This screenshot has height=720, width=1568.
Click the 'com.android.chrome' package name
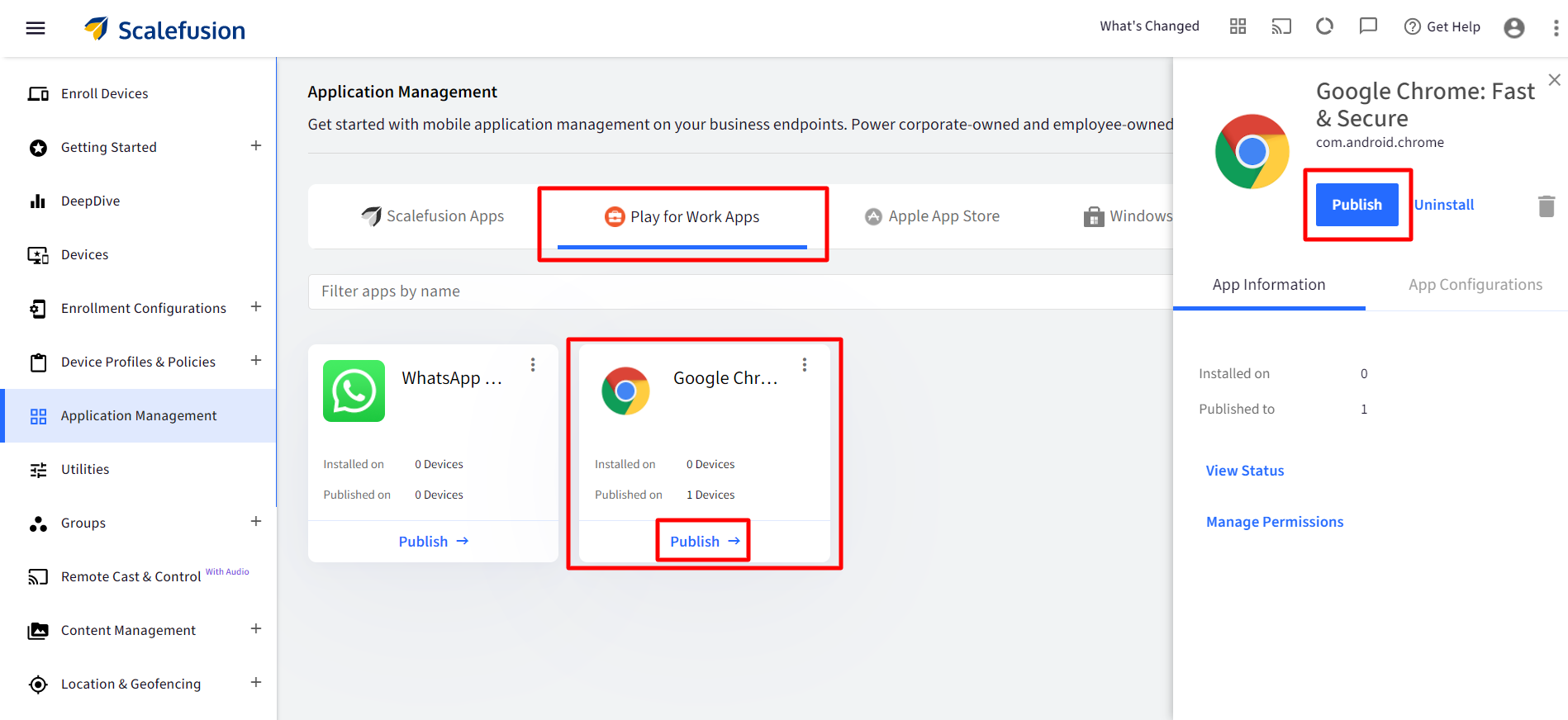tap(1380, 142)
